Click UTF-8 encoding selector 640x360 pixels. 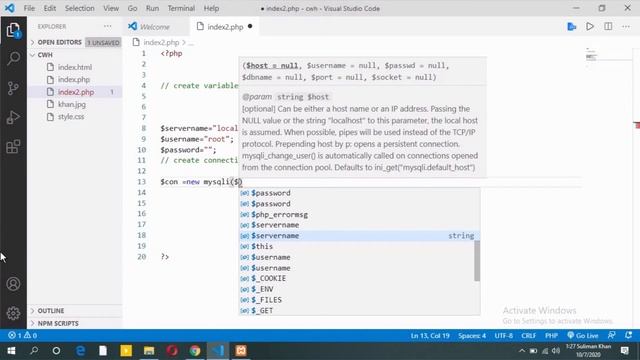pyautogui.click(x=504, y=336)
